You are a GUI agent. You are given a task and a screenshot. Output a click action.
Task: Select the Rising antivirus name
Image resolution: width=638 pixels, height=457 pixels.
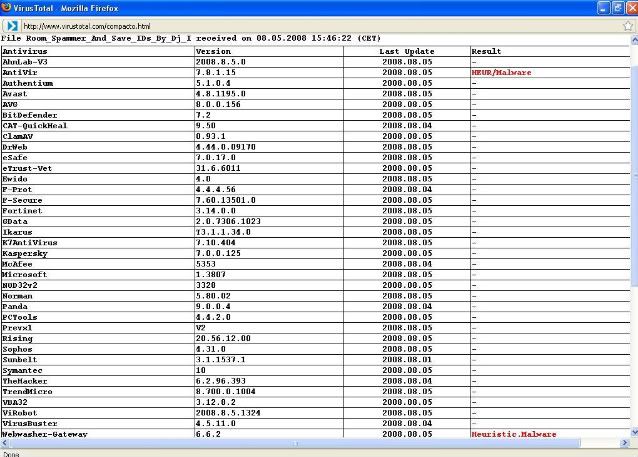(17, 338)
